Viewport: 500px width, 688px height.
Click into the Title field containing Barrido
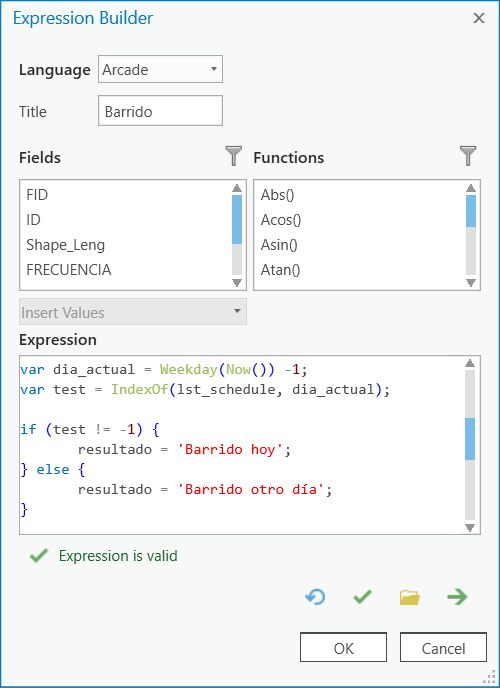tap(160, 111)
